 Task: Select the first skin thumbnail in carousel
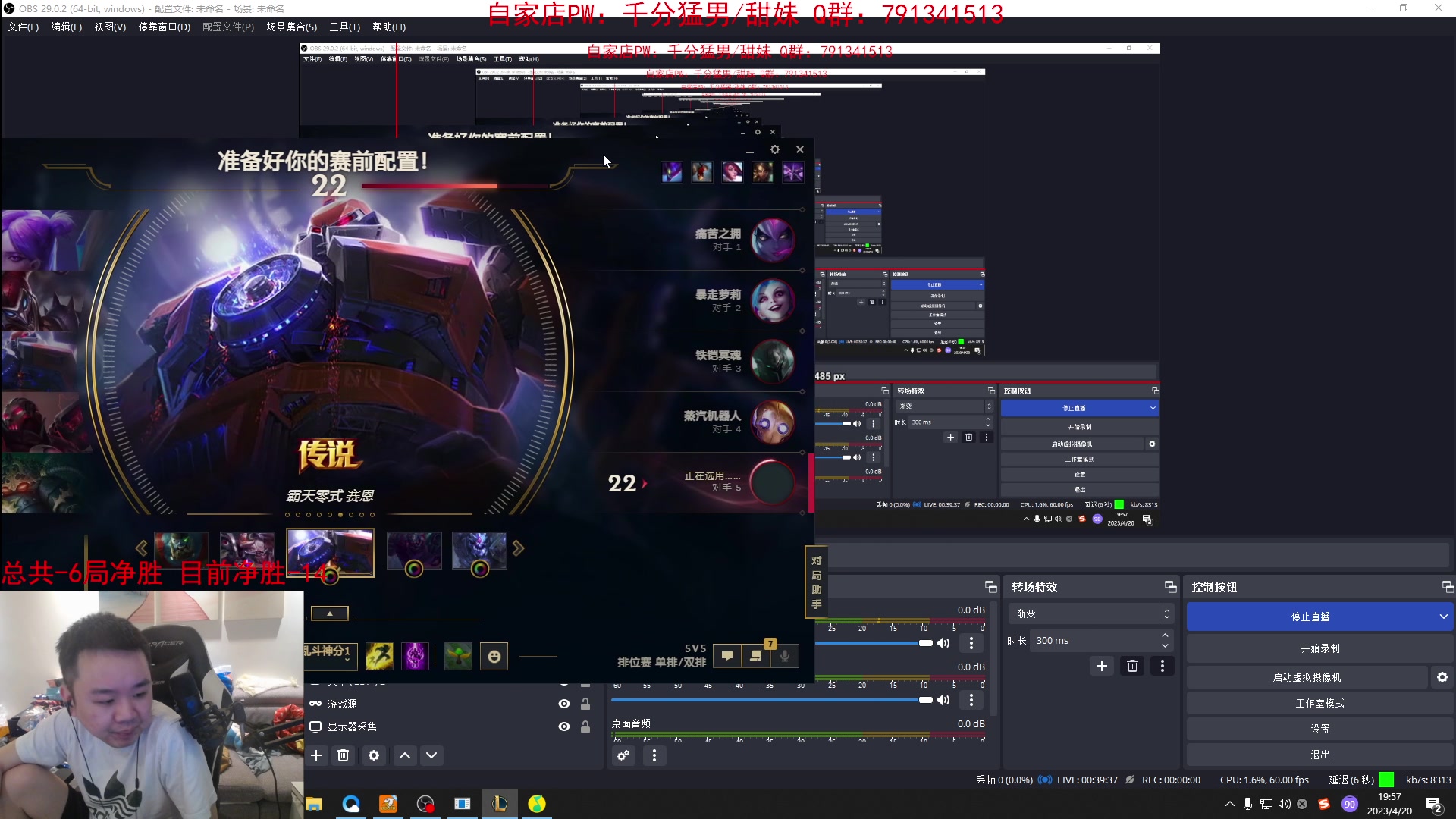(x=181, y=550)
